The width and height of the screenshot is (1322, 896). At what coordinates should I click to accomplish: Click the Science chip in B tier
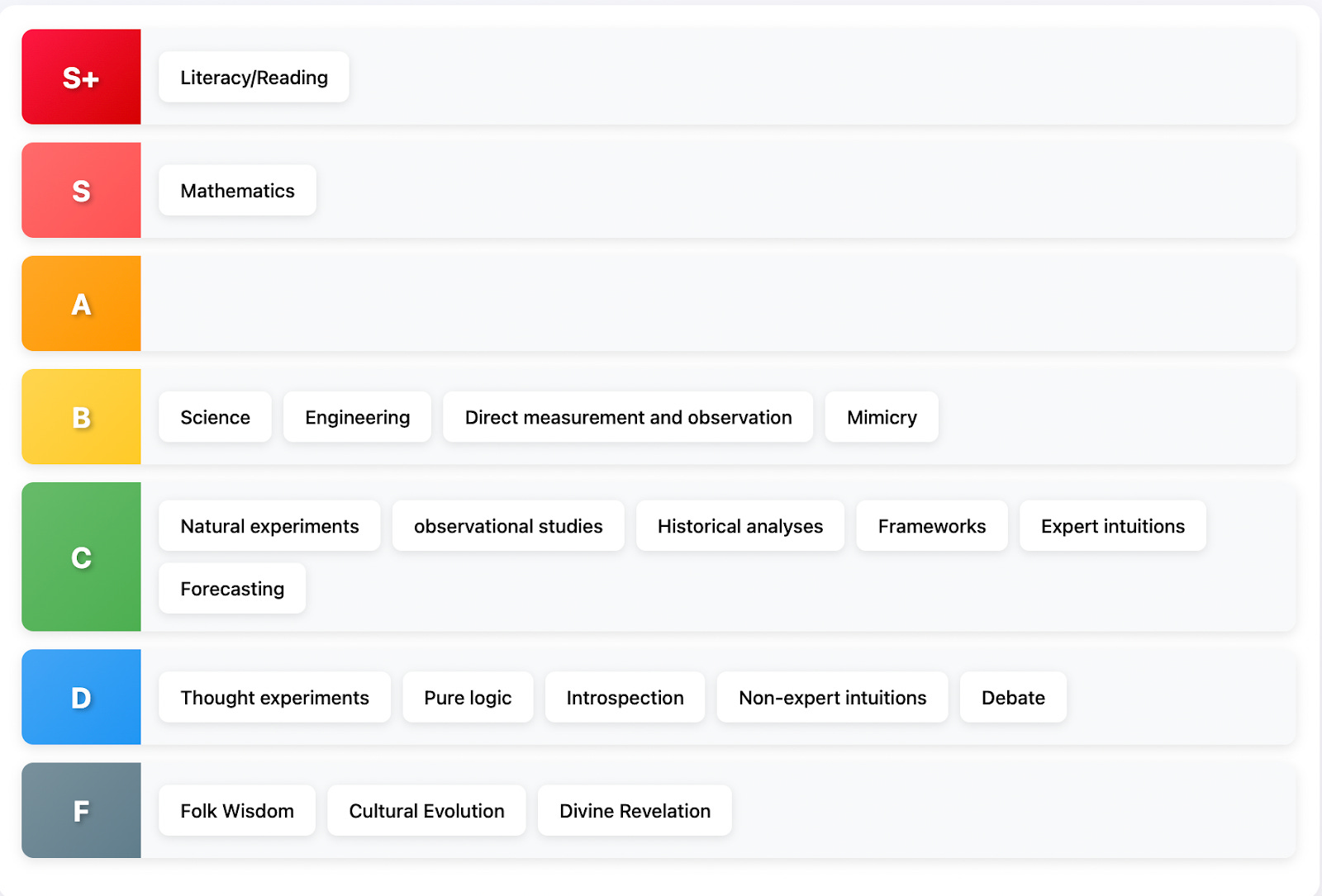(x=215, y=418)
